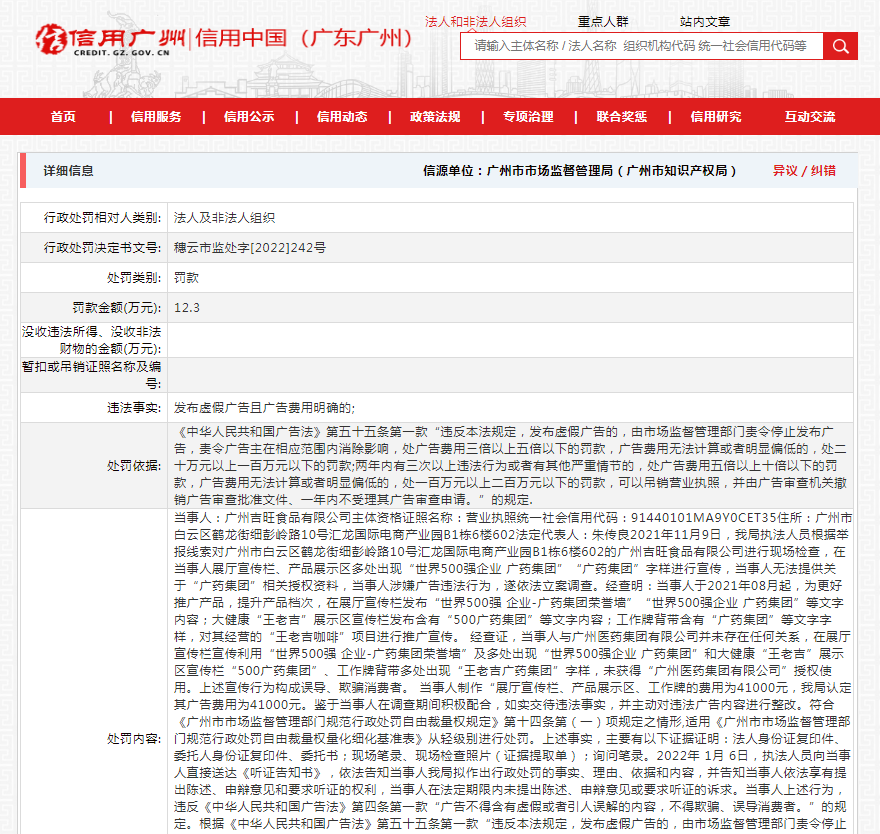Screen dimensions: 880x834
Task: Click the 处罚内容 paragraph beginning 当事人：广州吉旺食品有限公司
Action: 512,671
